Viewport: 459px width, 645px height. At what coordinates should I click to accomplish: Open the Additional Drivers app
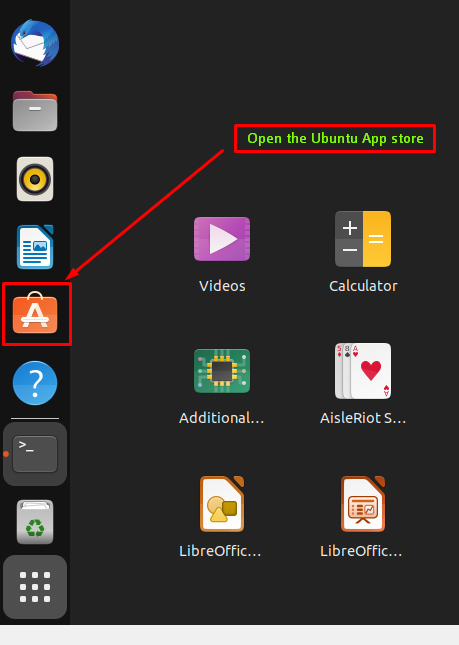tap(222, 371)
